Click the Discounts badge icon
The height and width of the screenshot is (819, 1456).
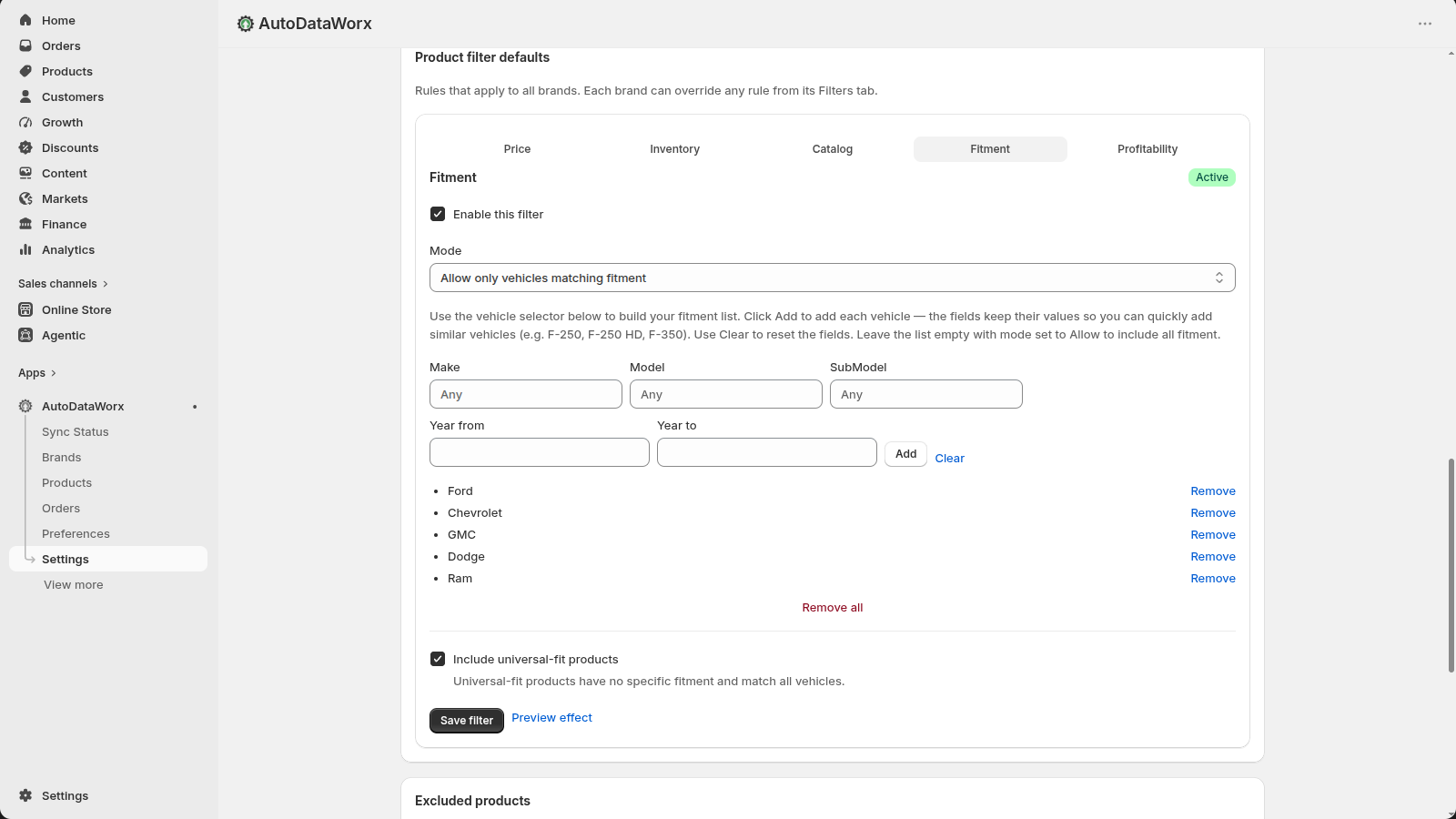[25, 147]
